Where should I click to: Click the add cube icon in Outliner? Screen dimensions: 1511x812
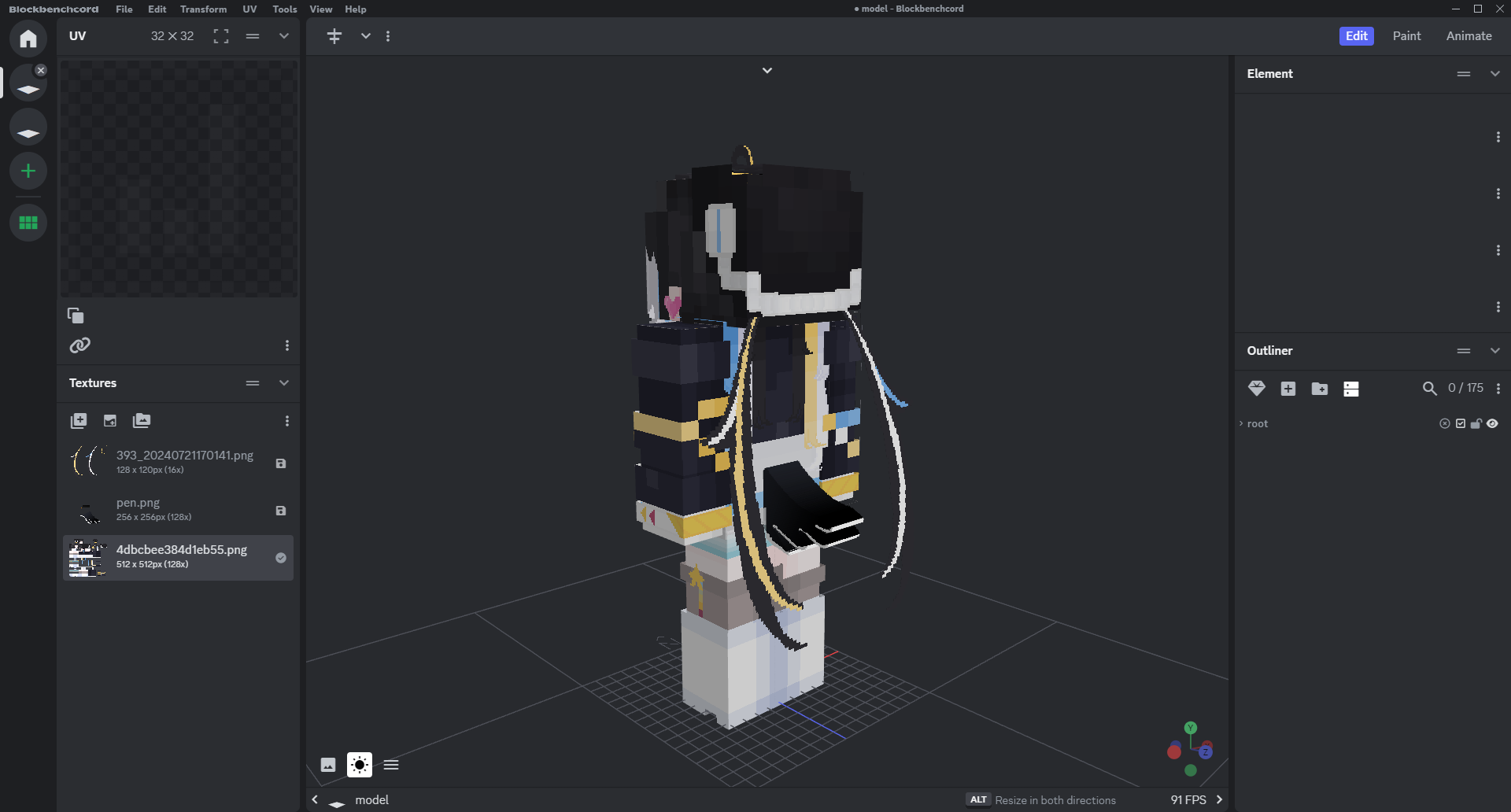pyautogui.click(x=1288, y=389)
